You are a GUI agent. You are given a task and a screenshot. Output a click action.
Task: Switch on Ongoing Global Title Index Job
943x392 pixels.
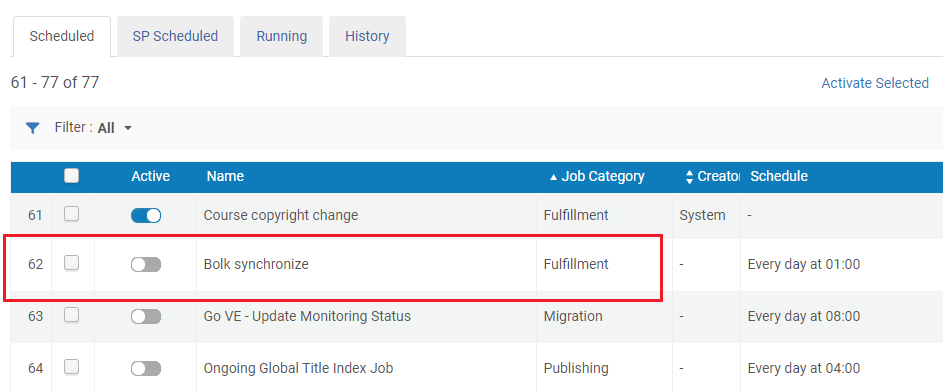pos(146,368)
